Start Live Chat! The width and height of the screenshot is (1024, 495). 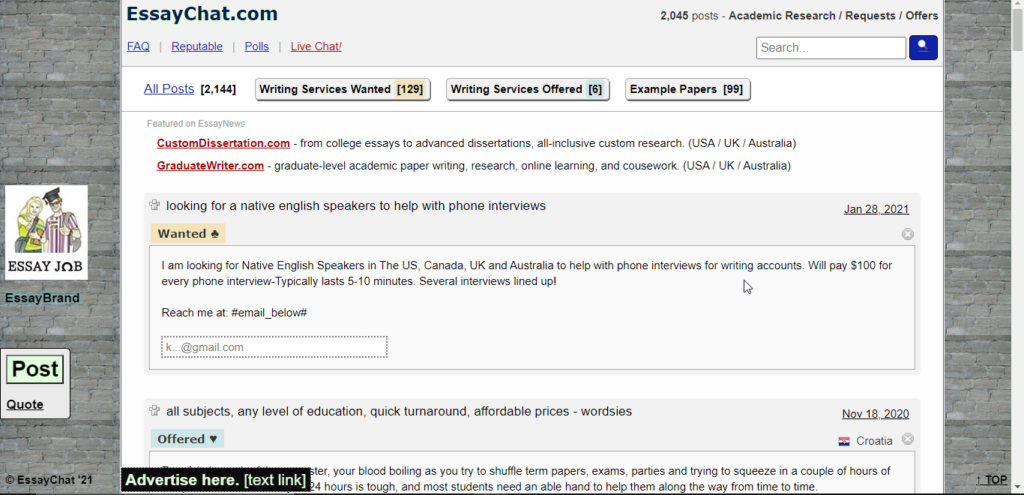316,46
